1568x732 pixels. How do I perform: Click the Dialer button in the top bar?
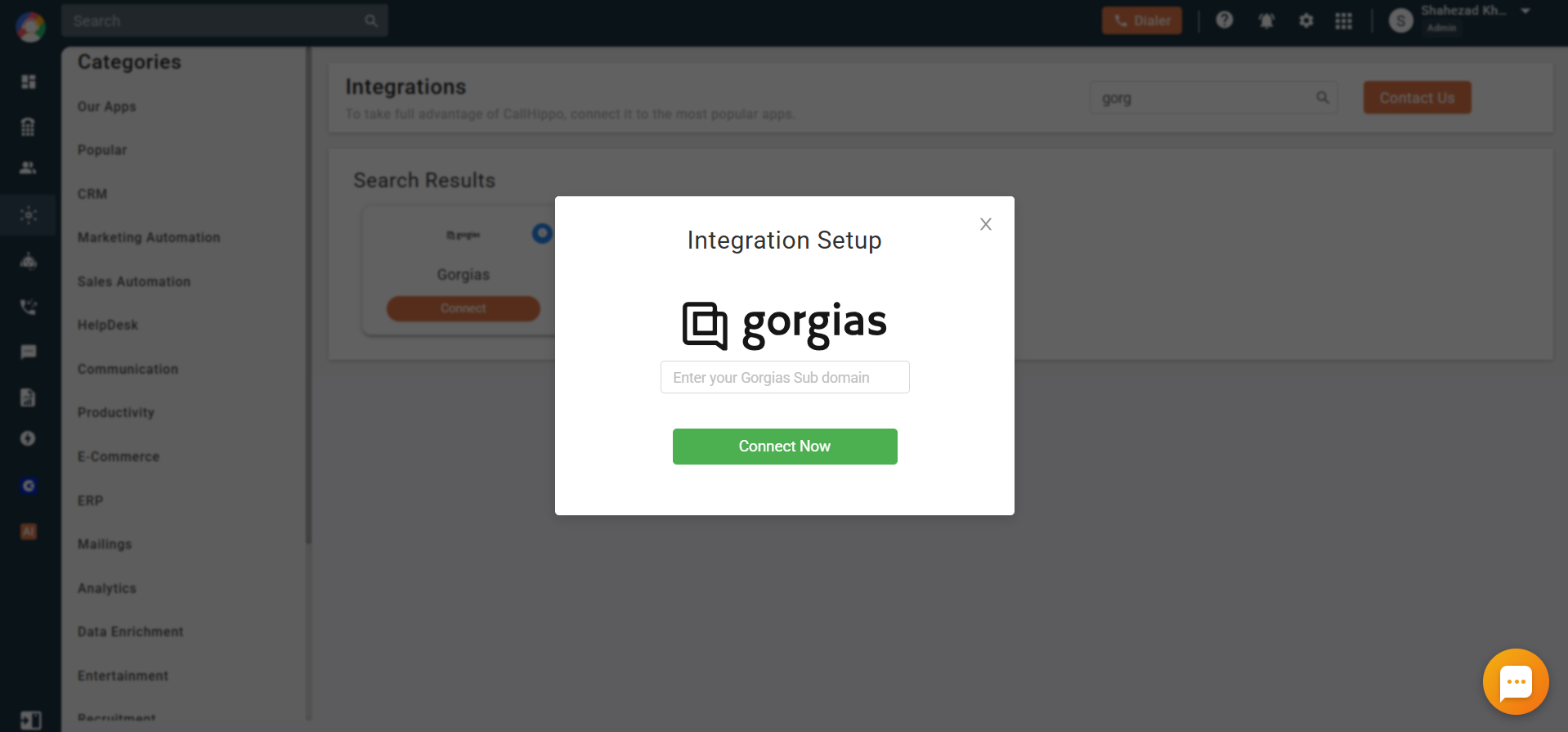coord(1141,20)
